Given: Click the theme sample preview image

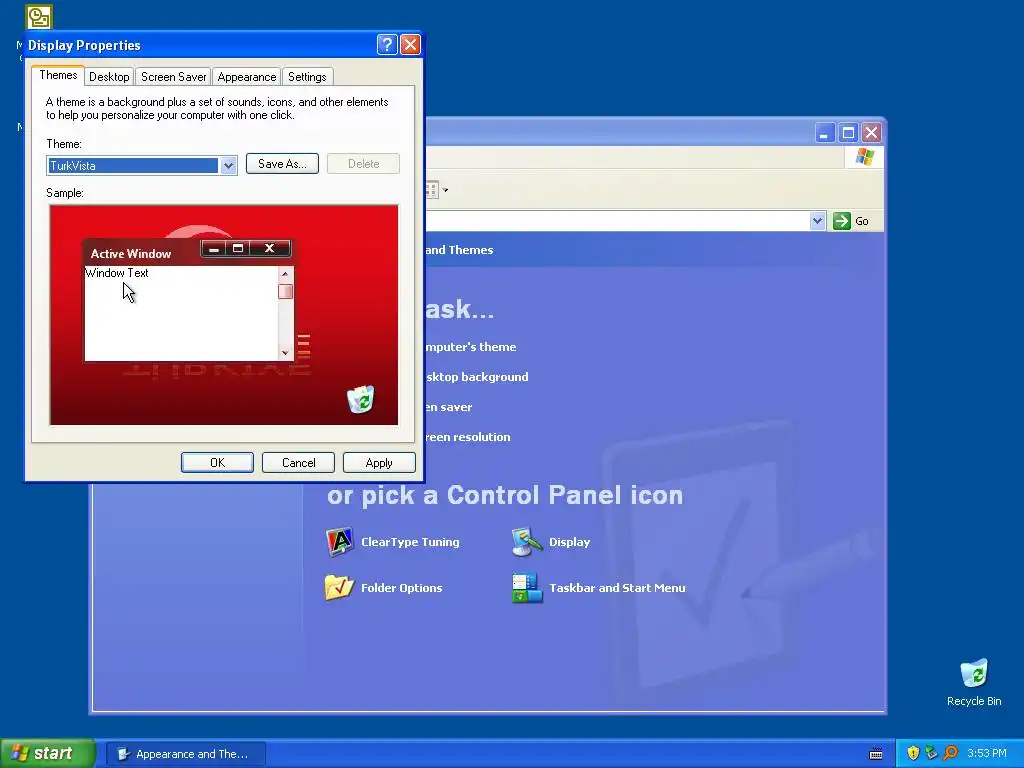Looking at the screenshot, I should coord(224,315).
